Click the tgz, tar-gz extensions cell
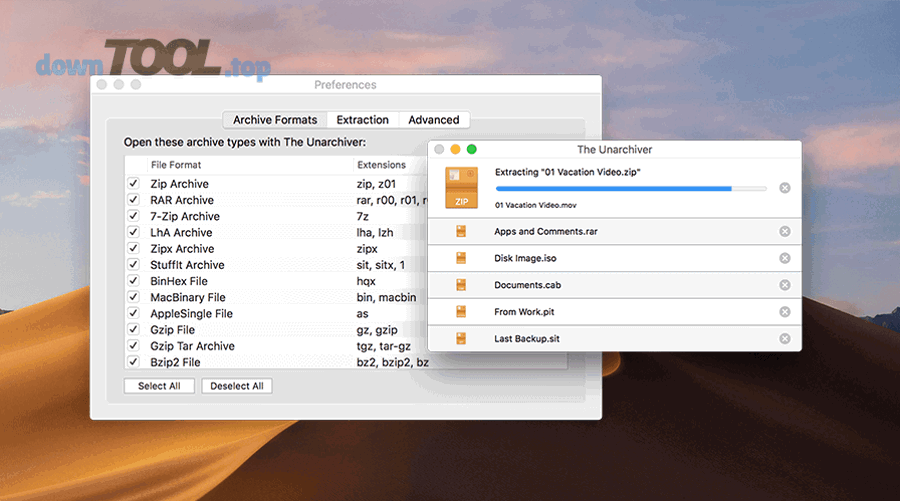The width and height of the screenshot is (900, 501). (x=383, y=346)
